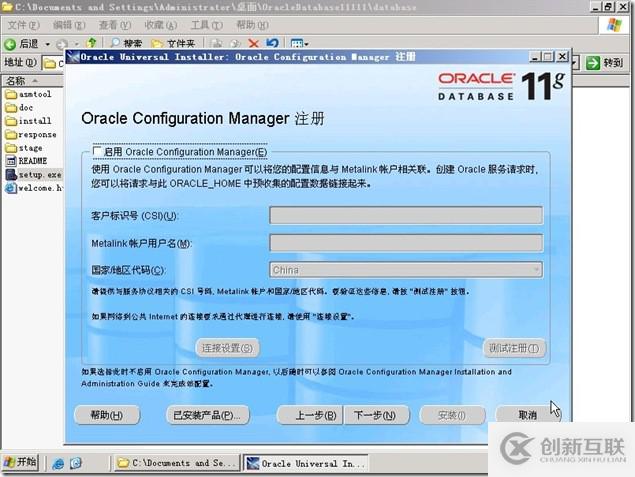Open the 编辑 (Edit) menu in Explorer

coord(69,25)
